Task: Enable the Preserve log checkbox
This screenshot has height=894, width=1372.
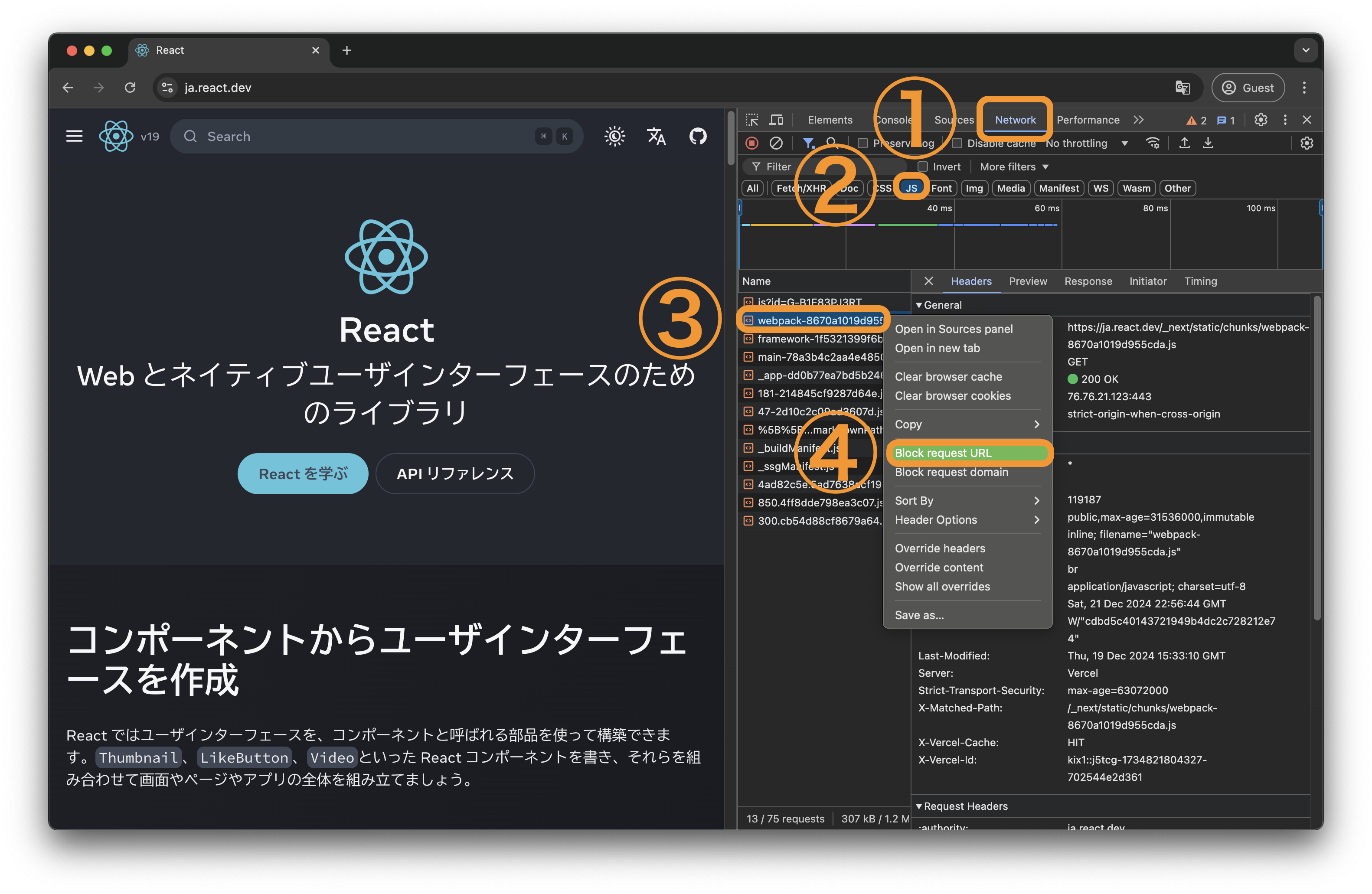Action: click(x=863, y=143)
